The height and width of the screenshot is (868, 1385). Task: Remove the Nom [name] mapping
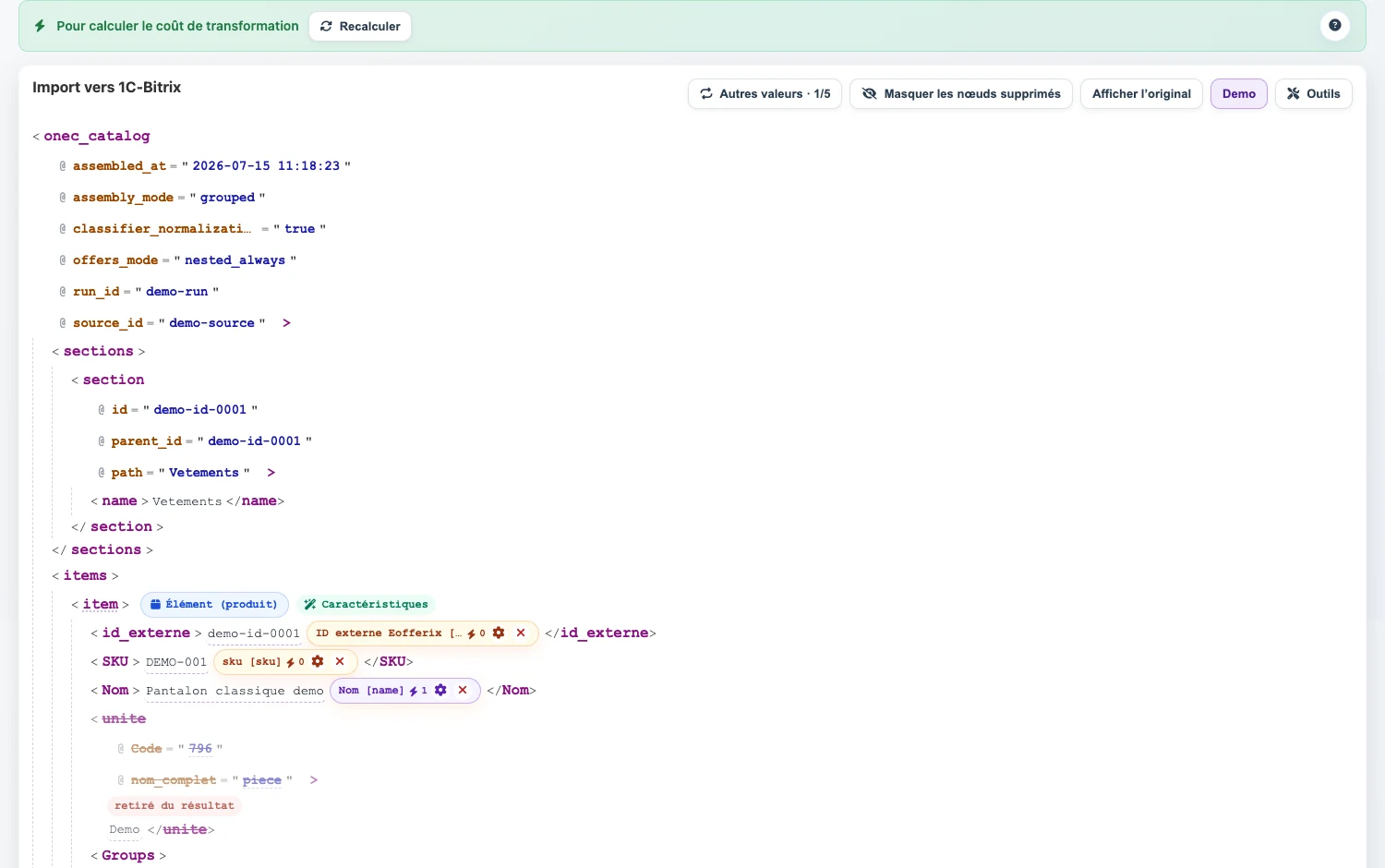463,690
